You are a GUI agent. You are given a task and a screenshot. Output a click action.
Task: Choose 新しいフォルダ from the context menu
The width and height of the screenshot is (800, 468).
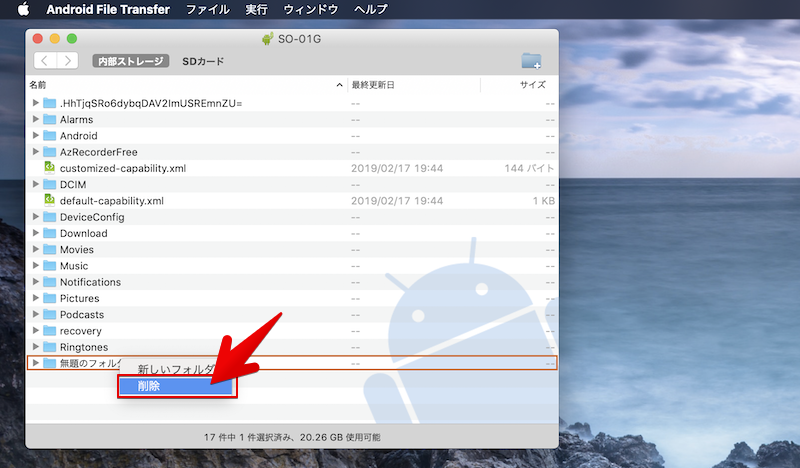[x=172, y=369]
